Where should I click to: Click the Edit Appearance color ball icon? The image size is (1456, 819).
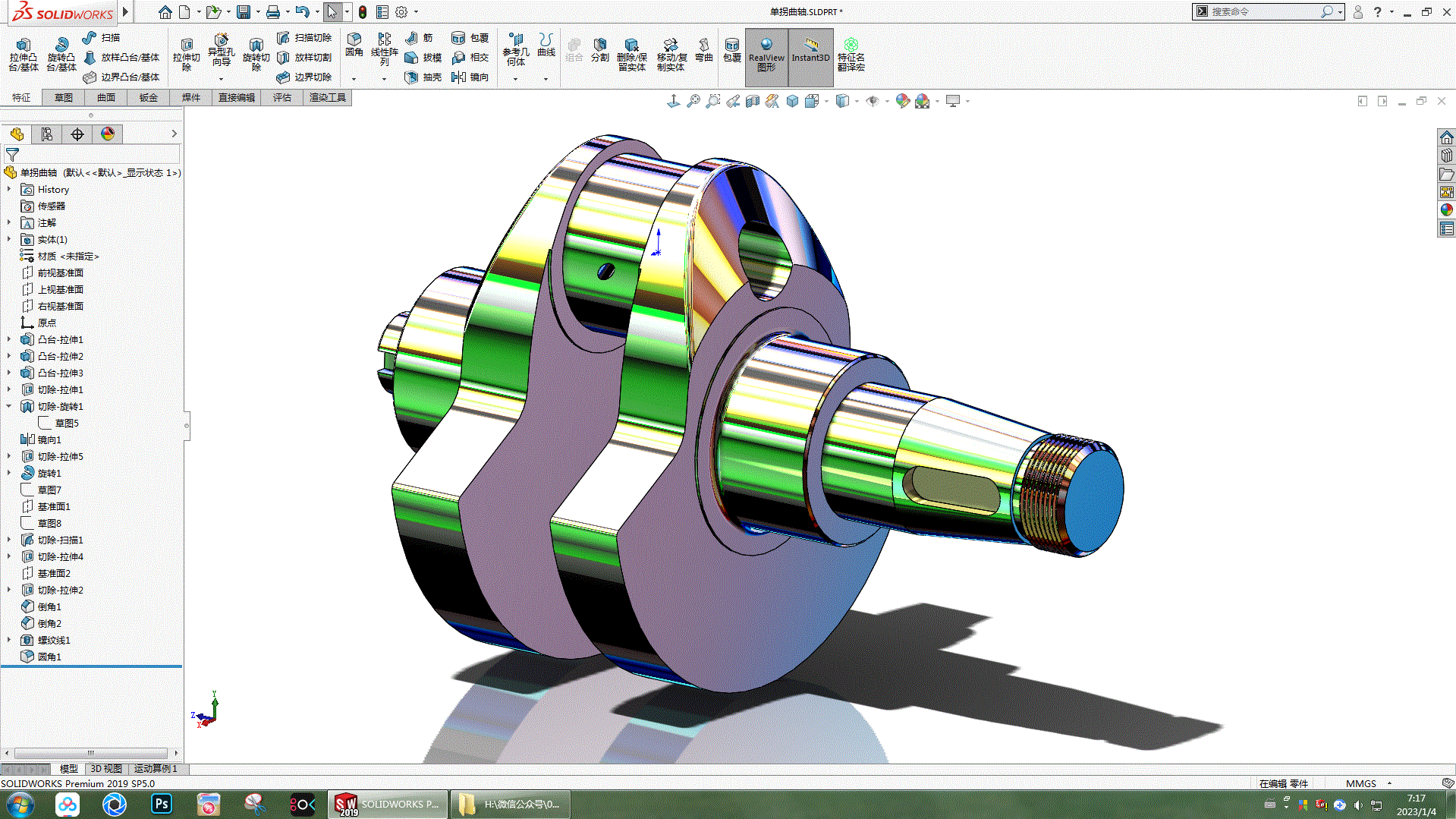click(x=902, y=101)
